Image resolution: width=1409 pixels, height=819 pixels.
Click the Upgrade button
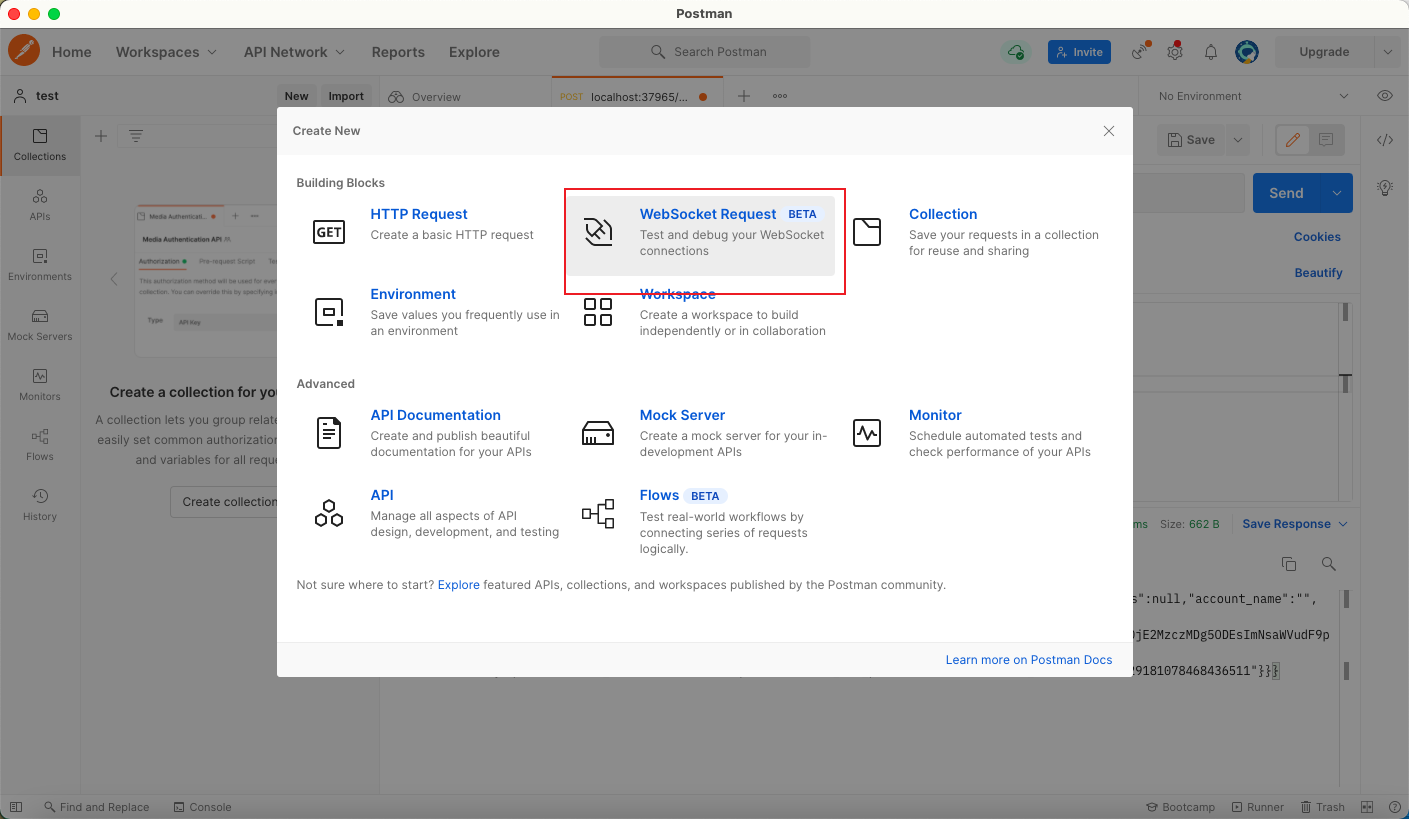[x=1324, y=52]
